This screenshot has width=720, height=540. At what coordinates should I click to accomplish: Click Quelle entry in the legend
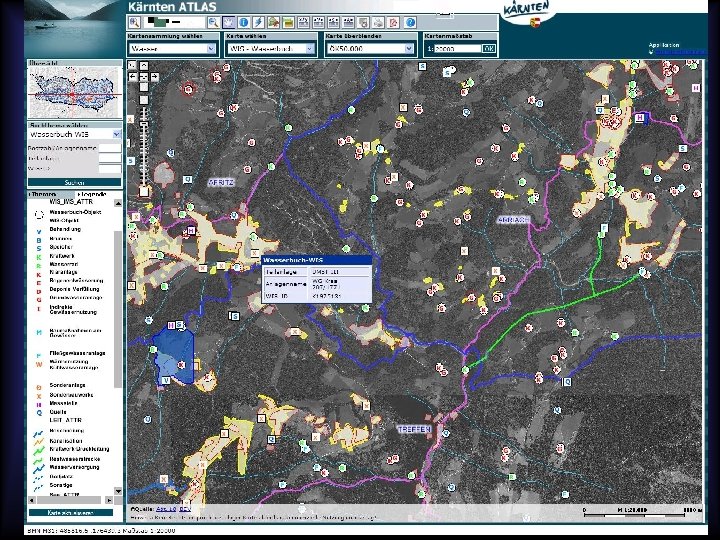58,412
